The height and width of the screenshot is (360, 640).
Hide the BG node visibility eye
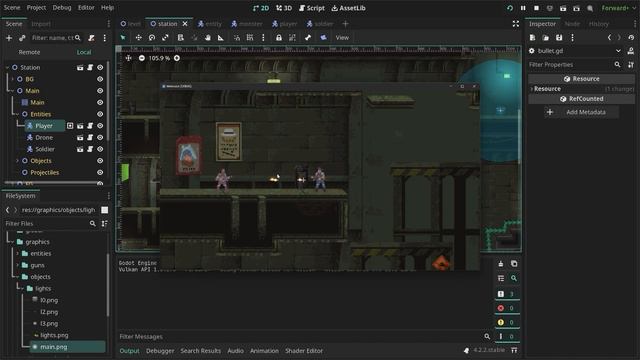pos(100,79)
